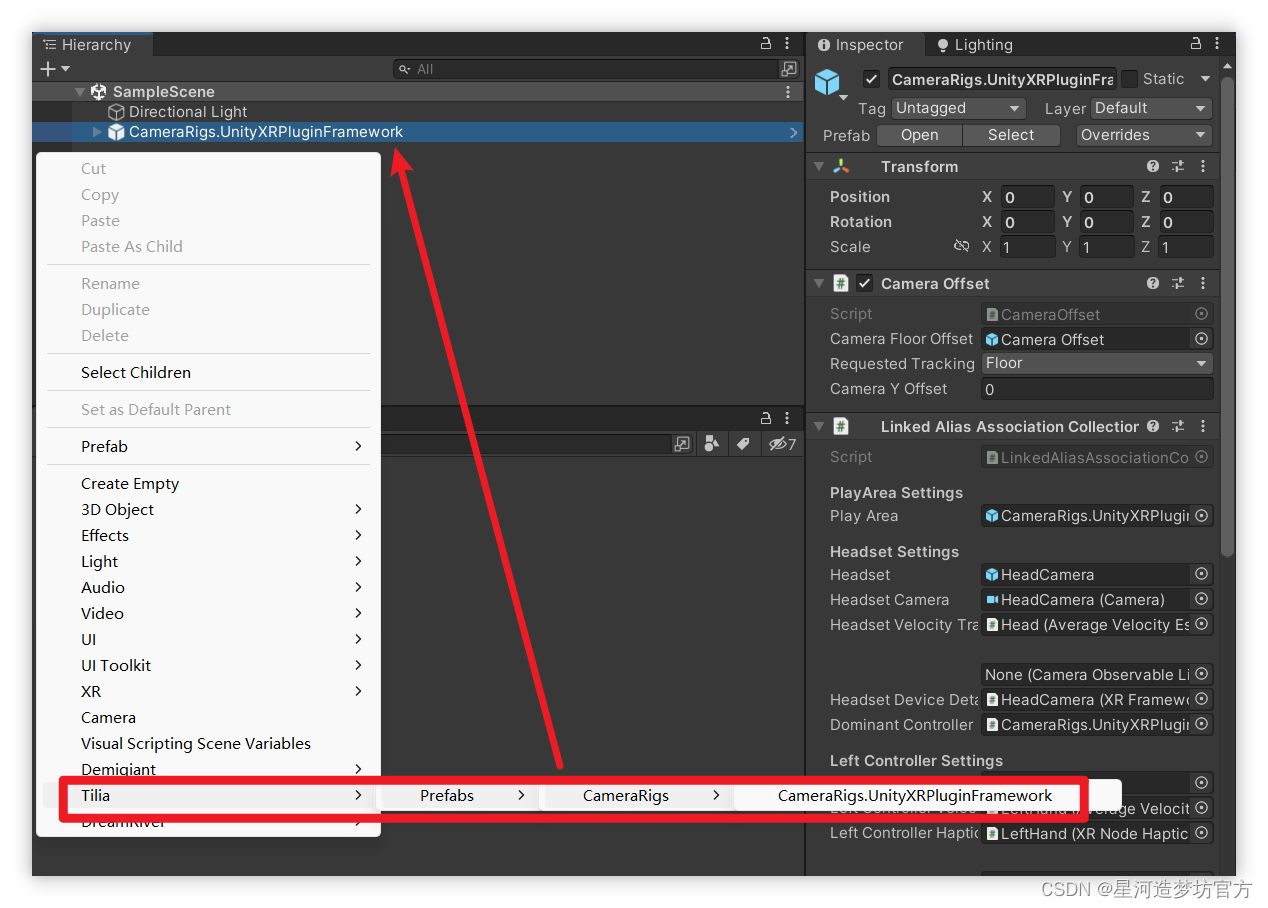Screen dimensions: 1268x908
Task: Switch to the Lighting tab
Action: (974, 45)
